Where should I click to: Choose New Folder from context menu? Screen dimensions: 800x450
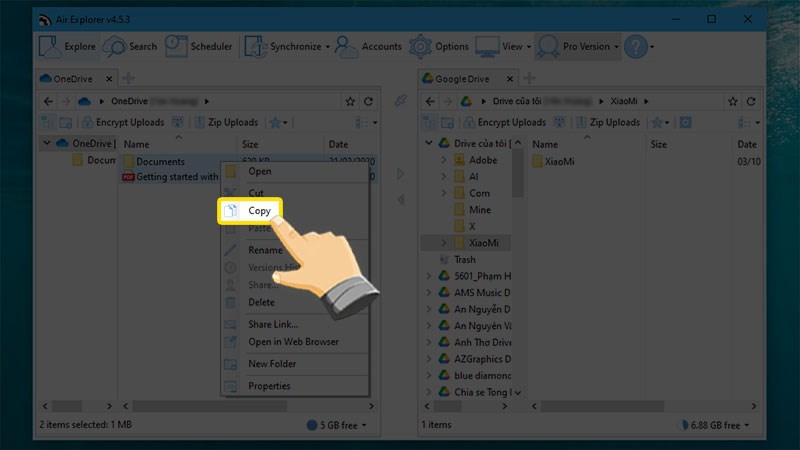click(x=295, y=364)
